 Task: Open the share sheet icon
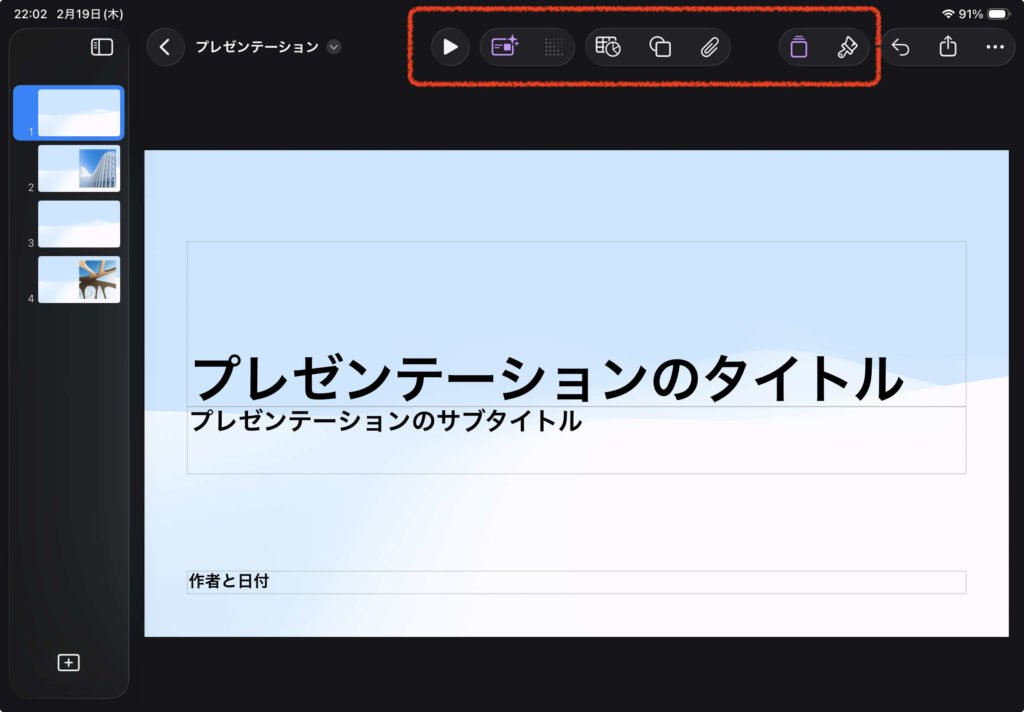click(x=948, y=47)
